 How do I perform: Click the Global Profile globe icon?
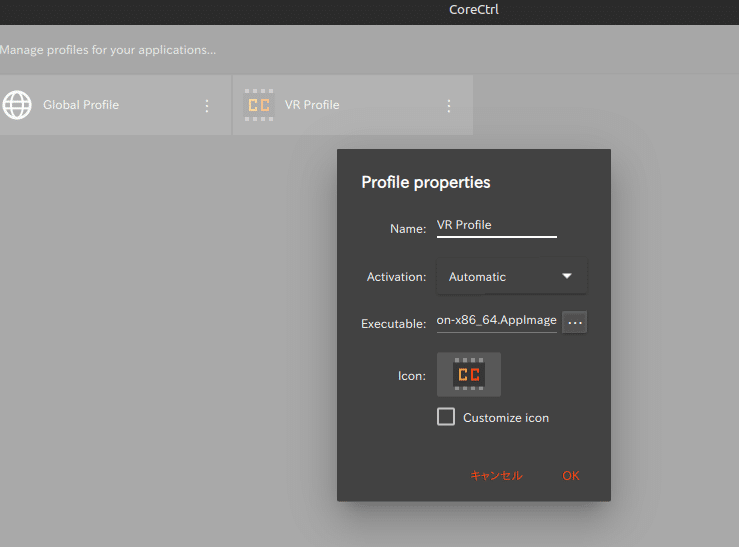(17, 105)
